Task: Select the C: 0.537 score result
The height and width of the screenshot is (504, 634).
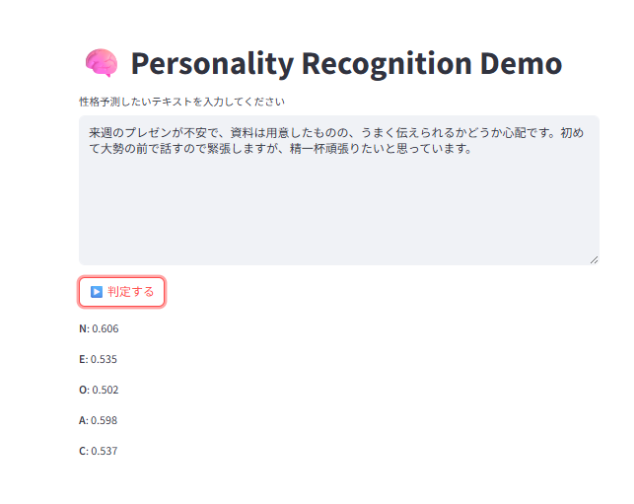Action: pos(98,451)
